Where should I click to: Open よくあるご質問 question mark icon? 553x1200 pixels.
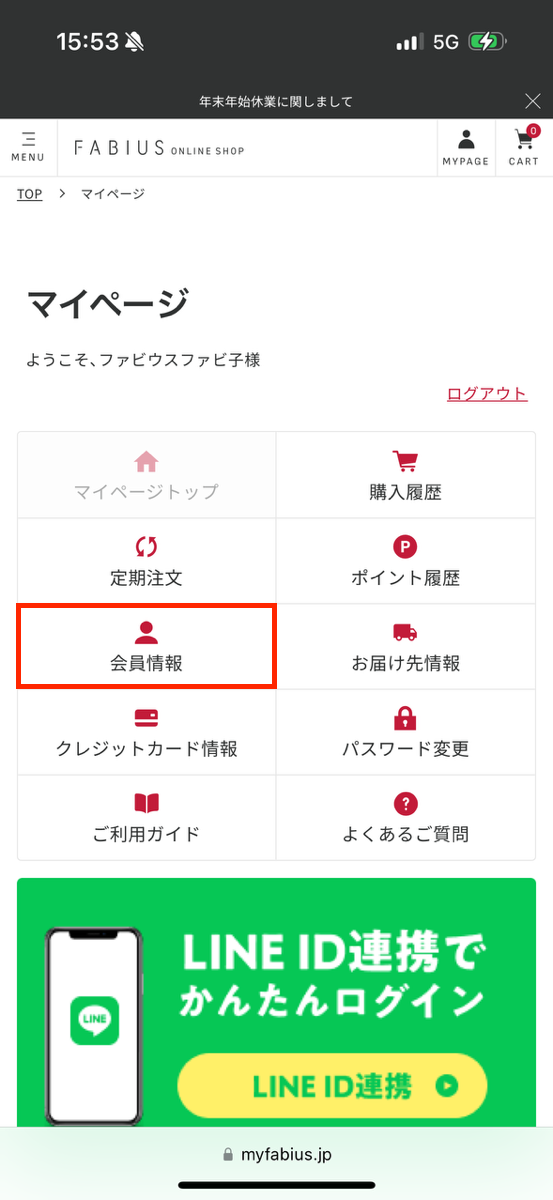pos(405,803)
